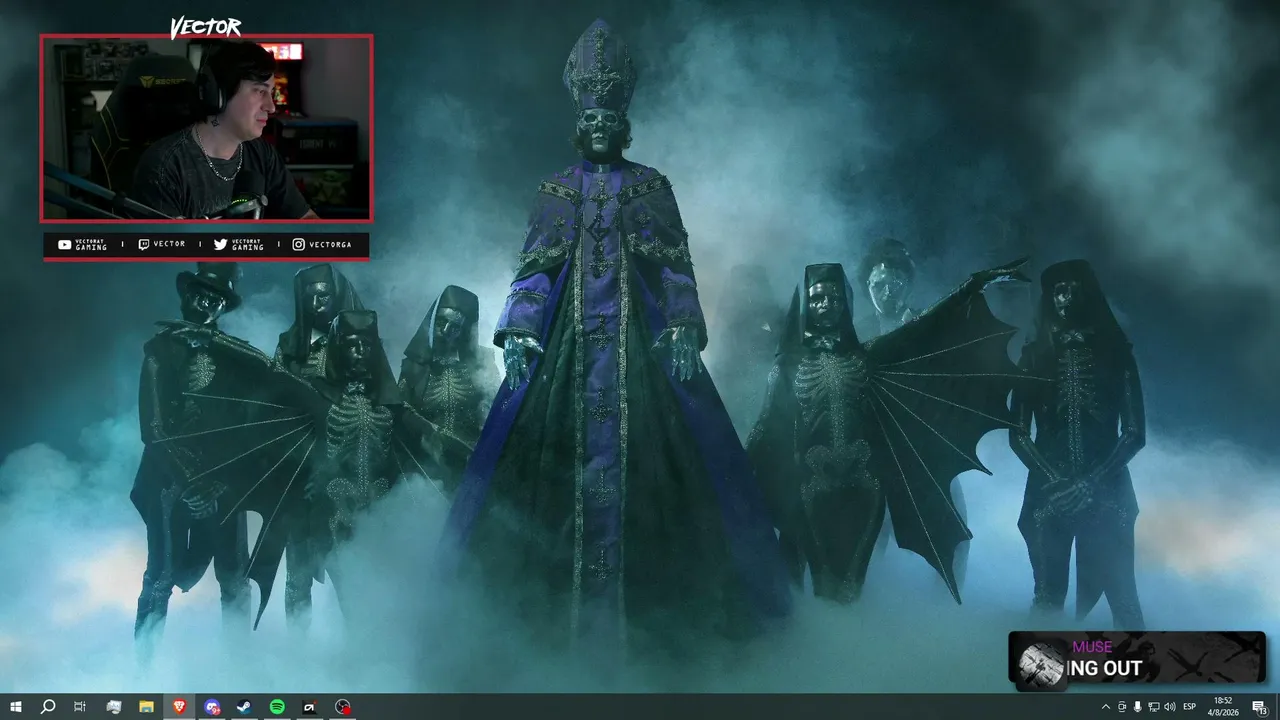Switch to the Brave browser on the taskbar
Viewport: 1280px width, 720px height.
[x=179, y=707]
